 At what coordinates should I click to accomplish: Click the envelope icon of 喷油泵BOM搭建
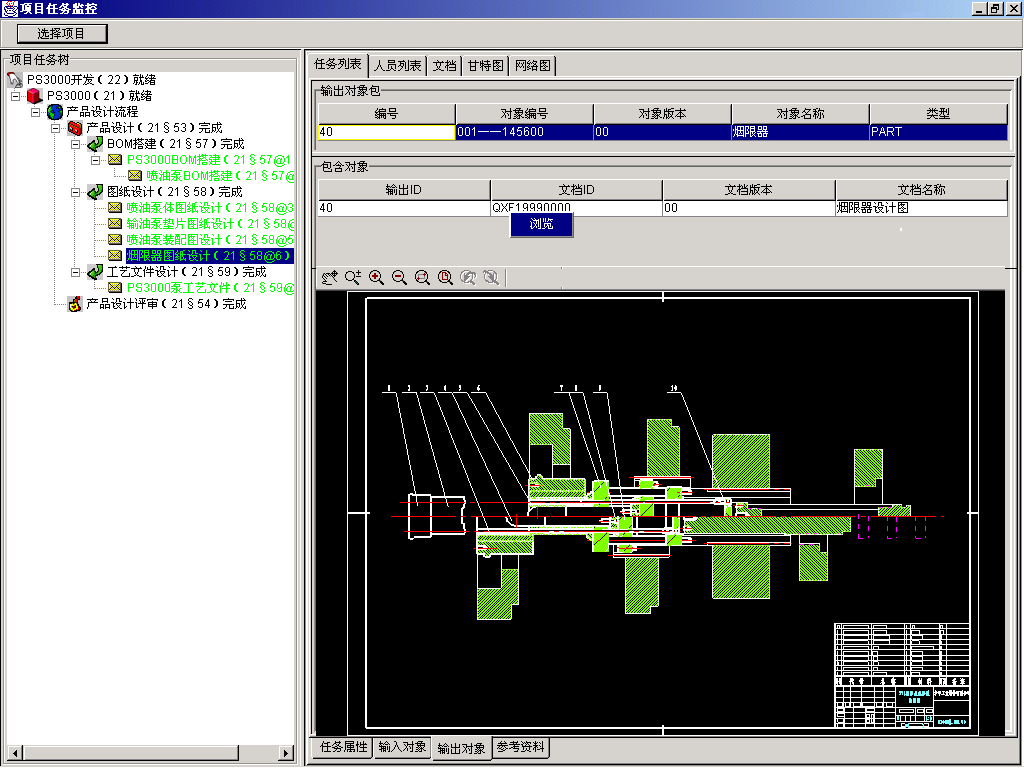[x=135, y=176]
